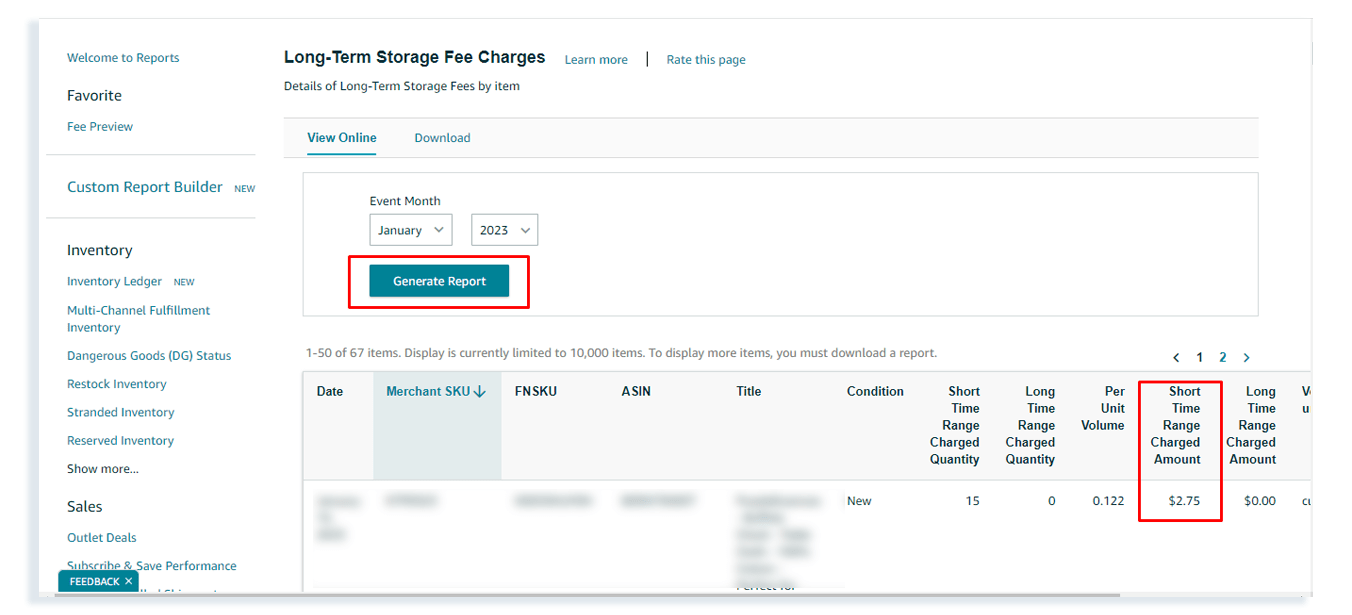
Task: Open the Restock Inventory report
Action: (x=116, y=383)
